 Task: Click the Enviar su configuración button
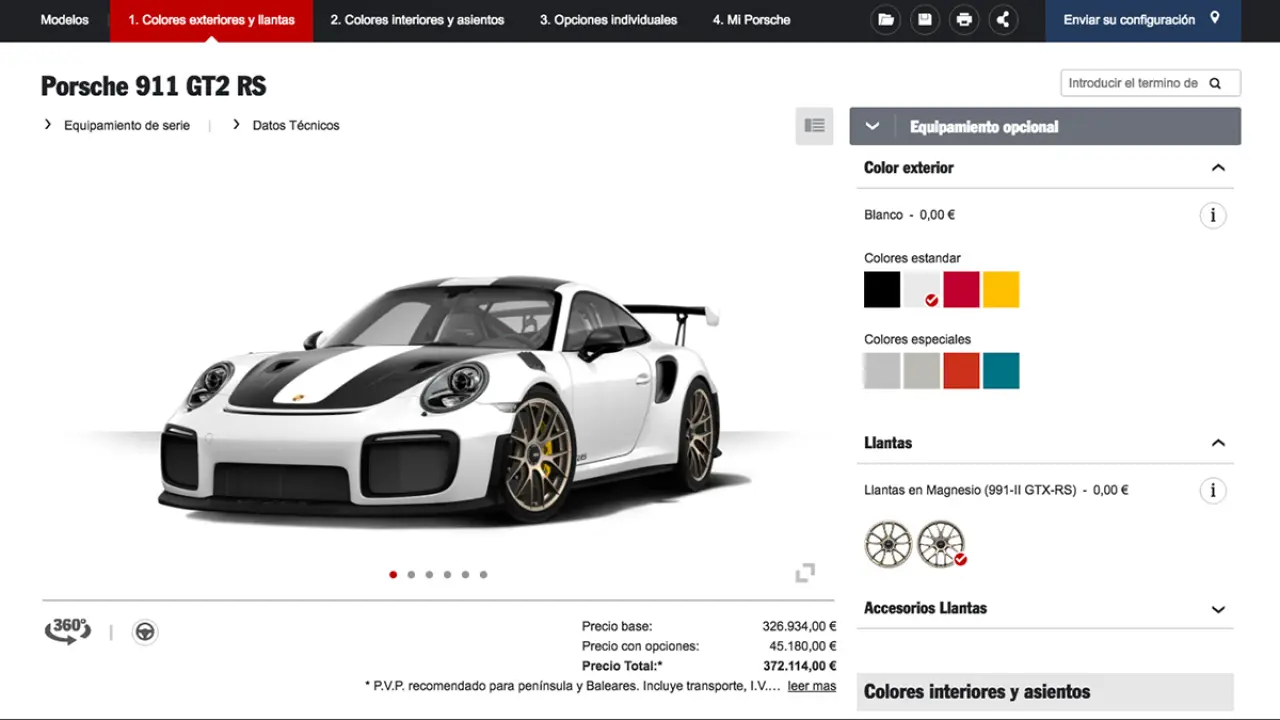[1141, 20]
